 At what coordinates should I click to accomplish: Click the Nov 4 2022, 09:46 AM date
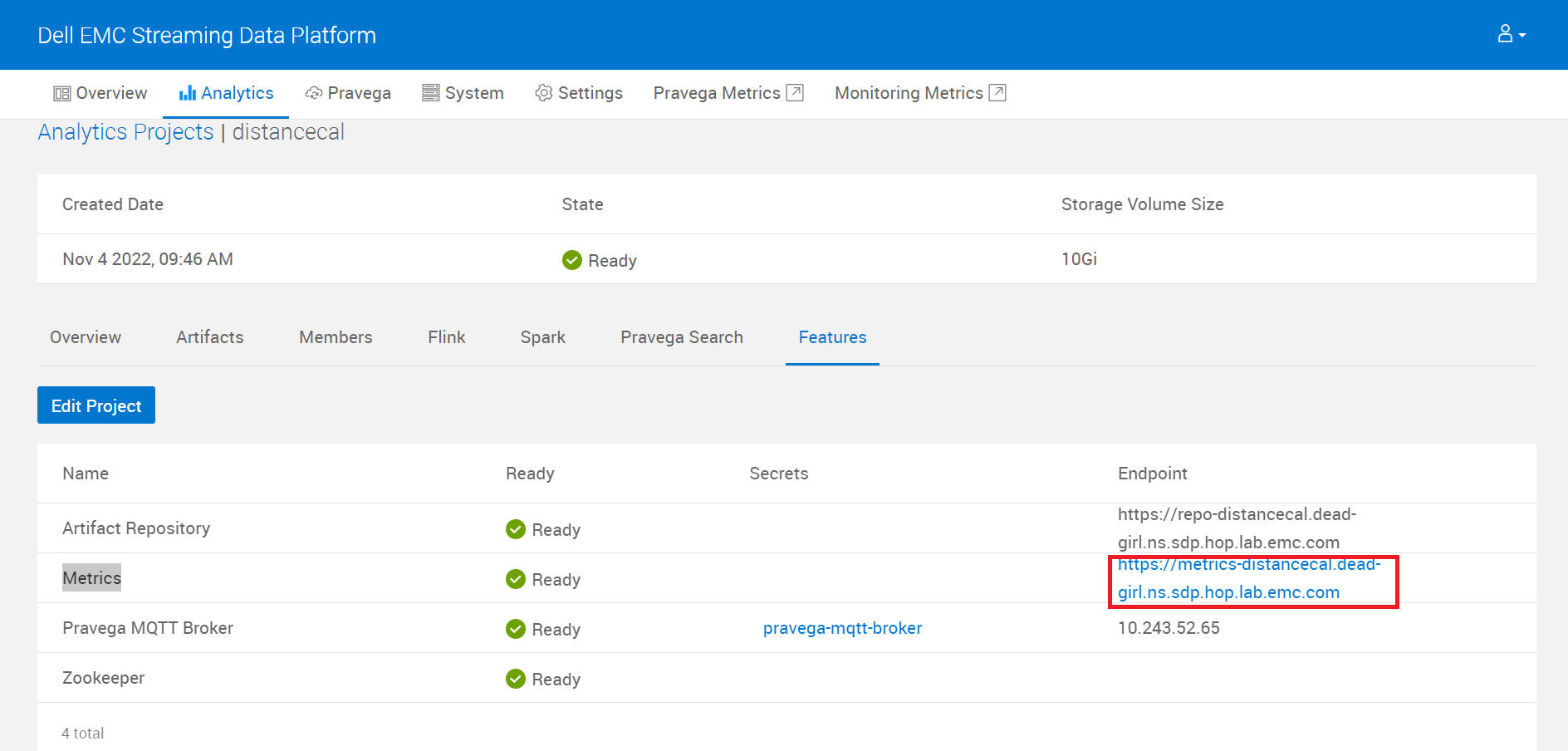click(148, 259)
